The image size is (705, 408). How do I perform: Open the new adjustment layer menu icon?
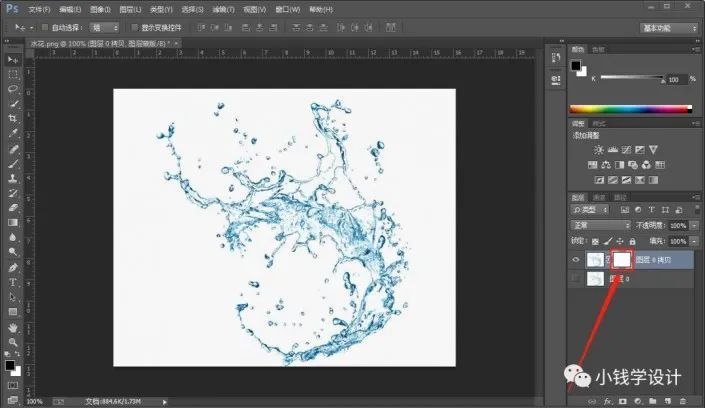pos(638,401)
